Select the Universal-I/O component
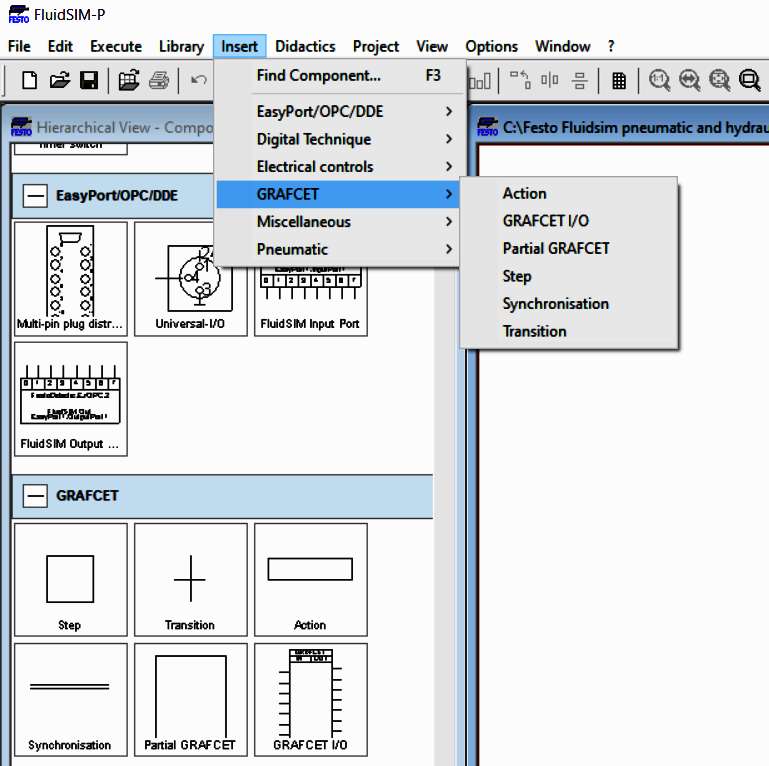Viewport: 769px width, 766px height. click(x=190, y=279)
